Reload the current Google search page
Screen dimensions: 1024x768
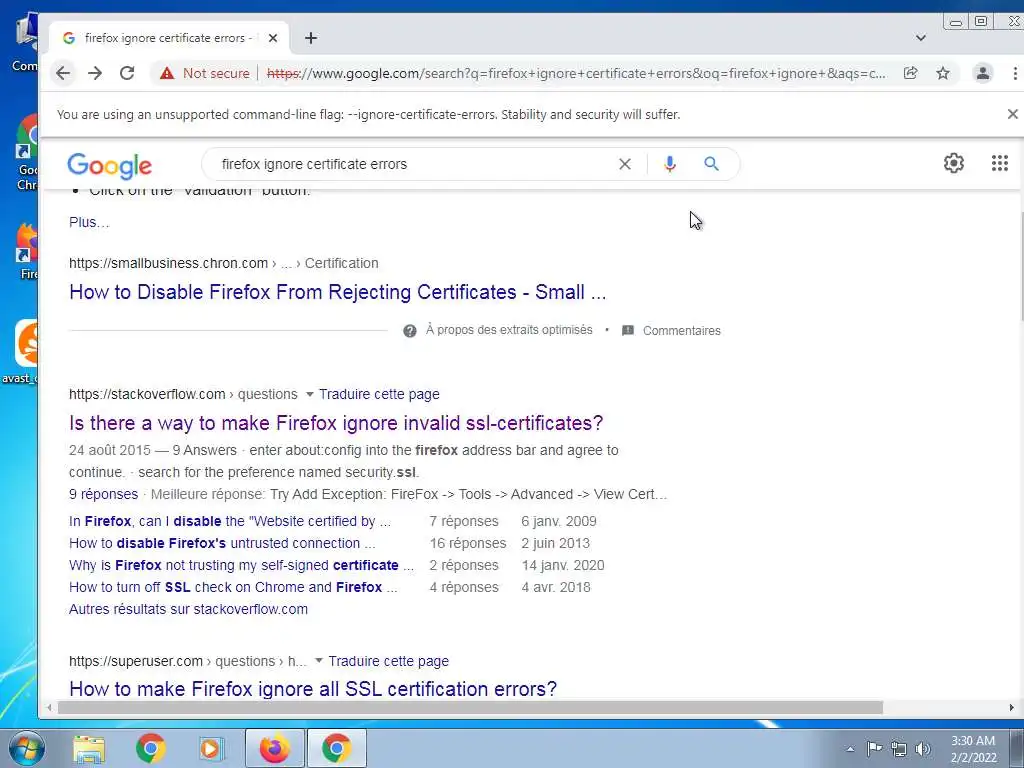(x=127, y=73)
